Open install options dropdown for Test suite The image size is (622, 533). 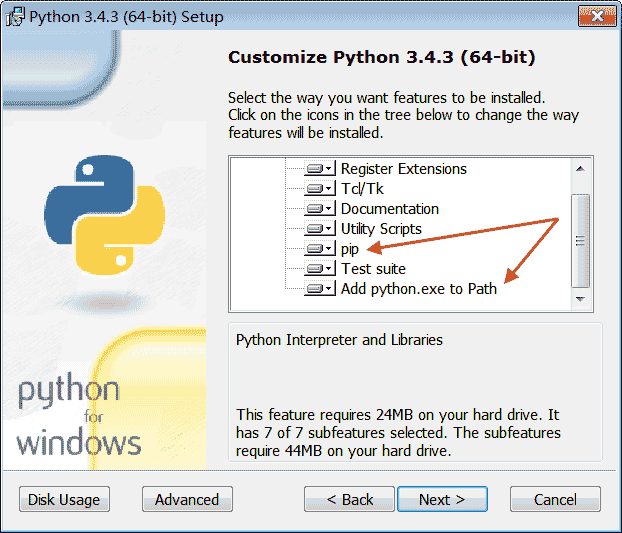coord(320,269)
